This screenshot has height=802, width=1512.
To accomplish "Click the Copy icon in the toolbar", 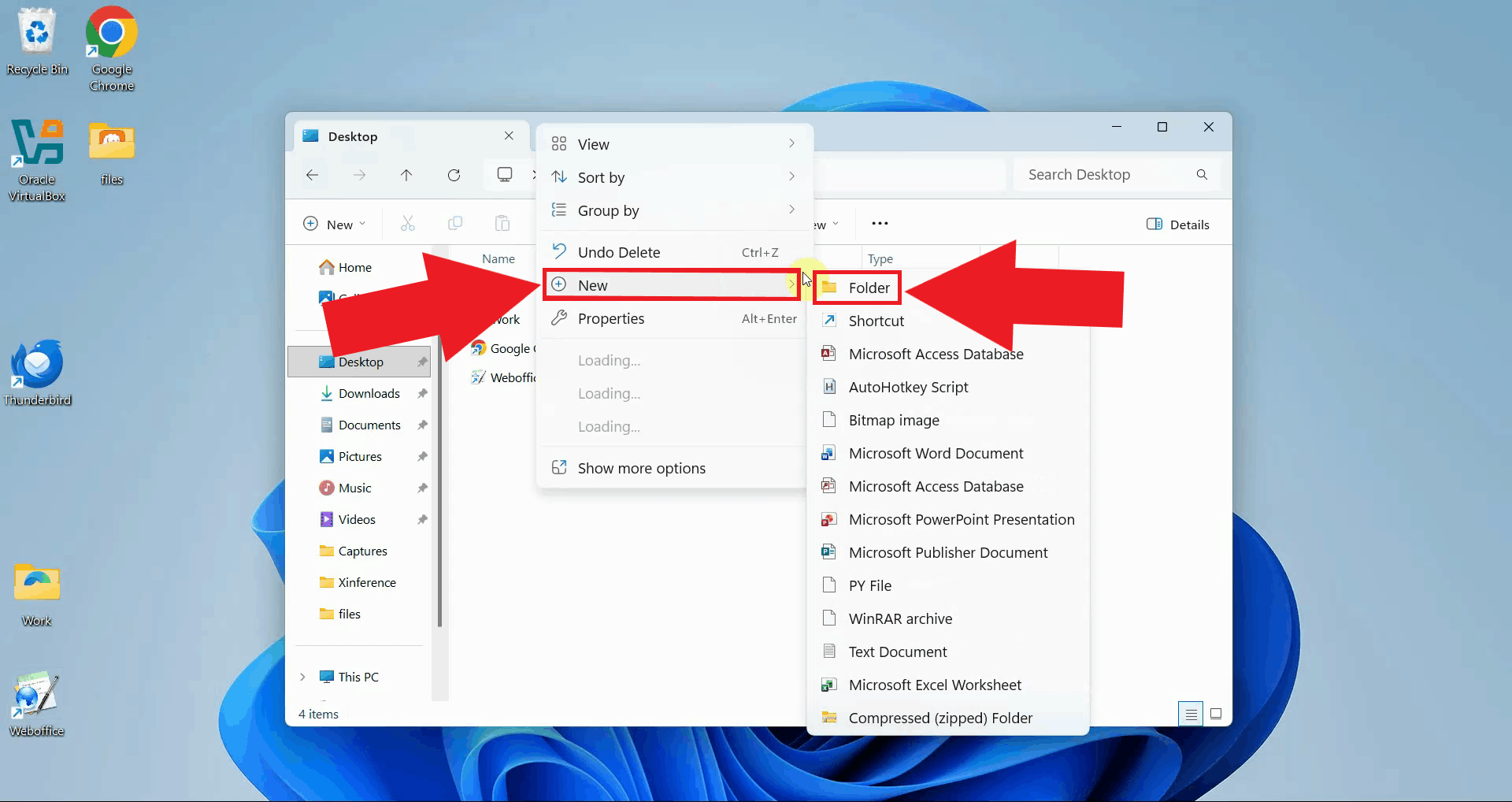I will 454,223.
